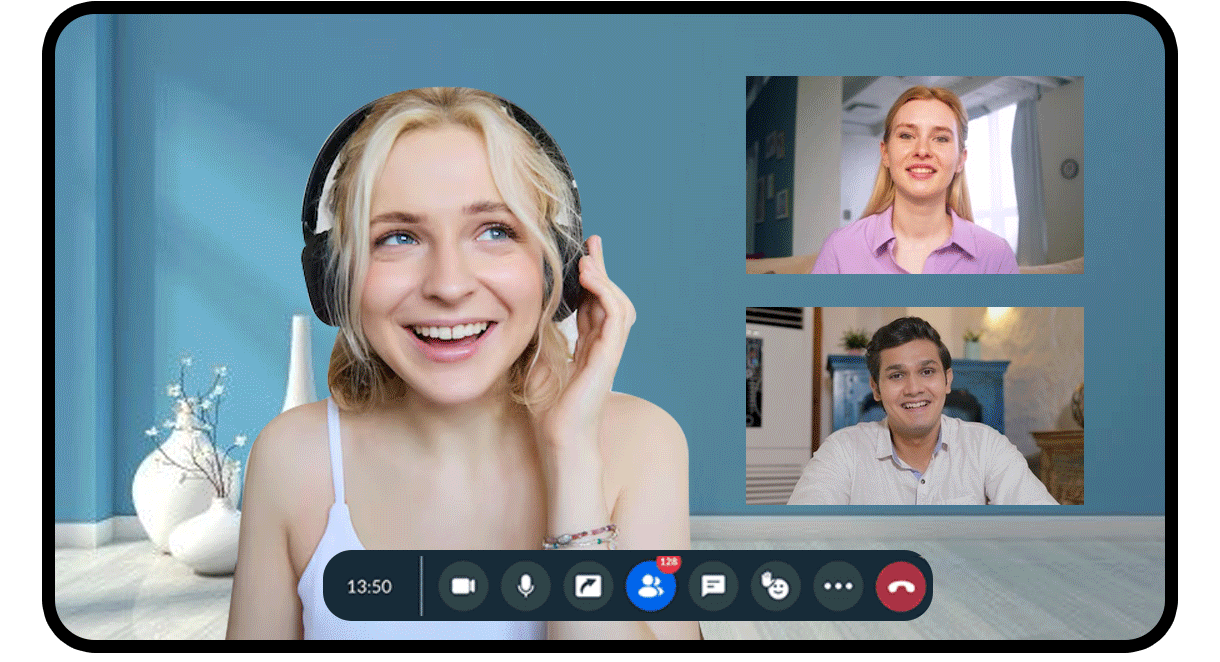Image resolution: width=1220 pixels, height=662 pixels.
Task: Click the 13:50 call timer
Action: coord(369,587)
